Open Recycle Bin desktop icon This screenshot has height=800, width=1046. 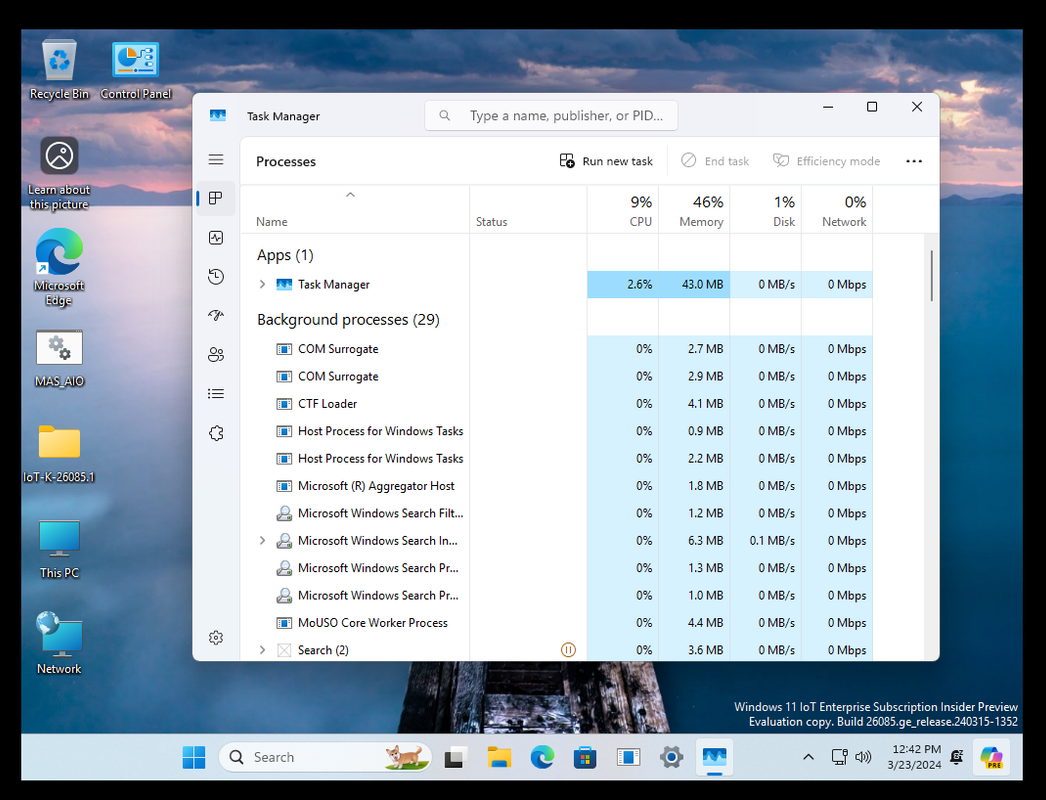(x=59, y=69)
